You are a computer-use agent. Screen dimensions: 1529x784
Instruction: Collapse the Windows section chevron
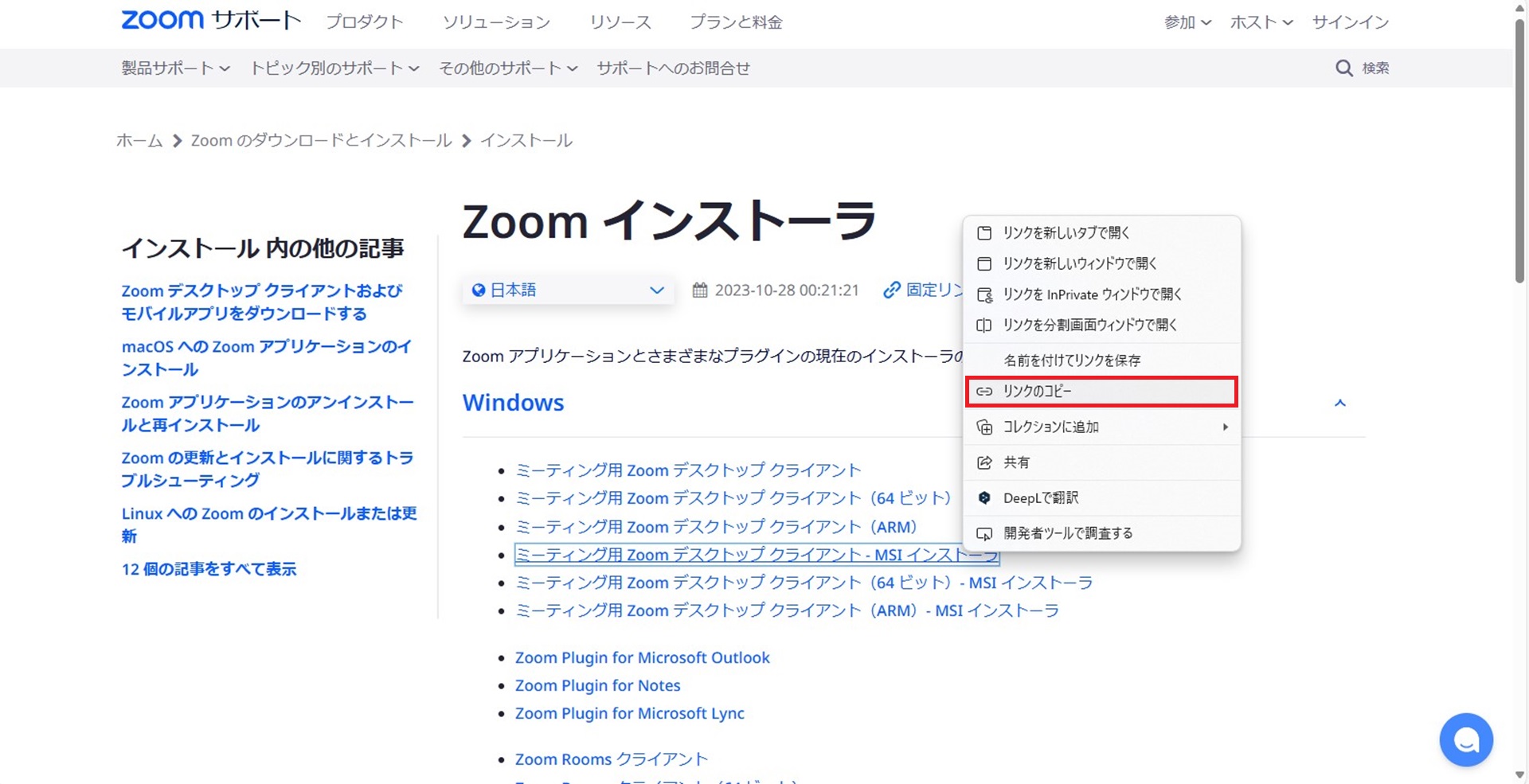[x=1340, y=404]
